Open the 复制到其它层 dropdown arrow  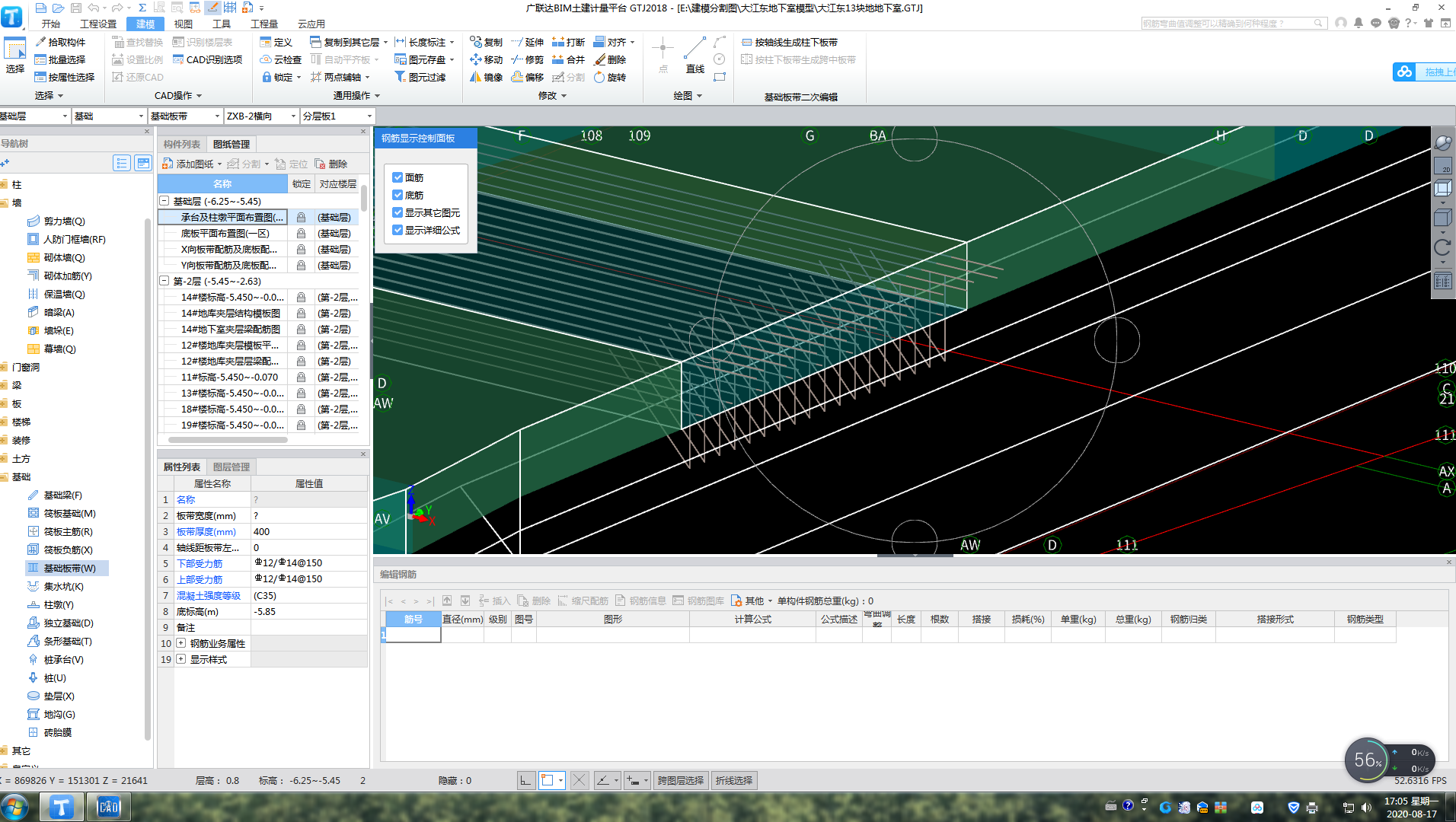click(x=386, y=43)
